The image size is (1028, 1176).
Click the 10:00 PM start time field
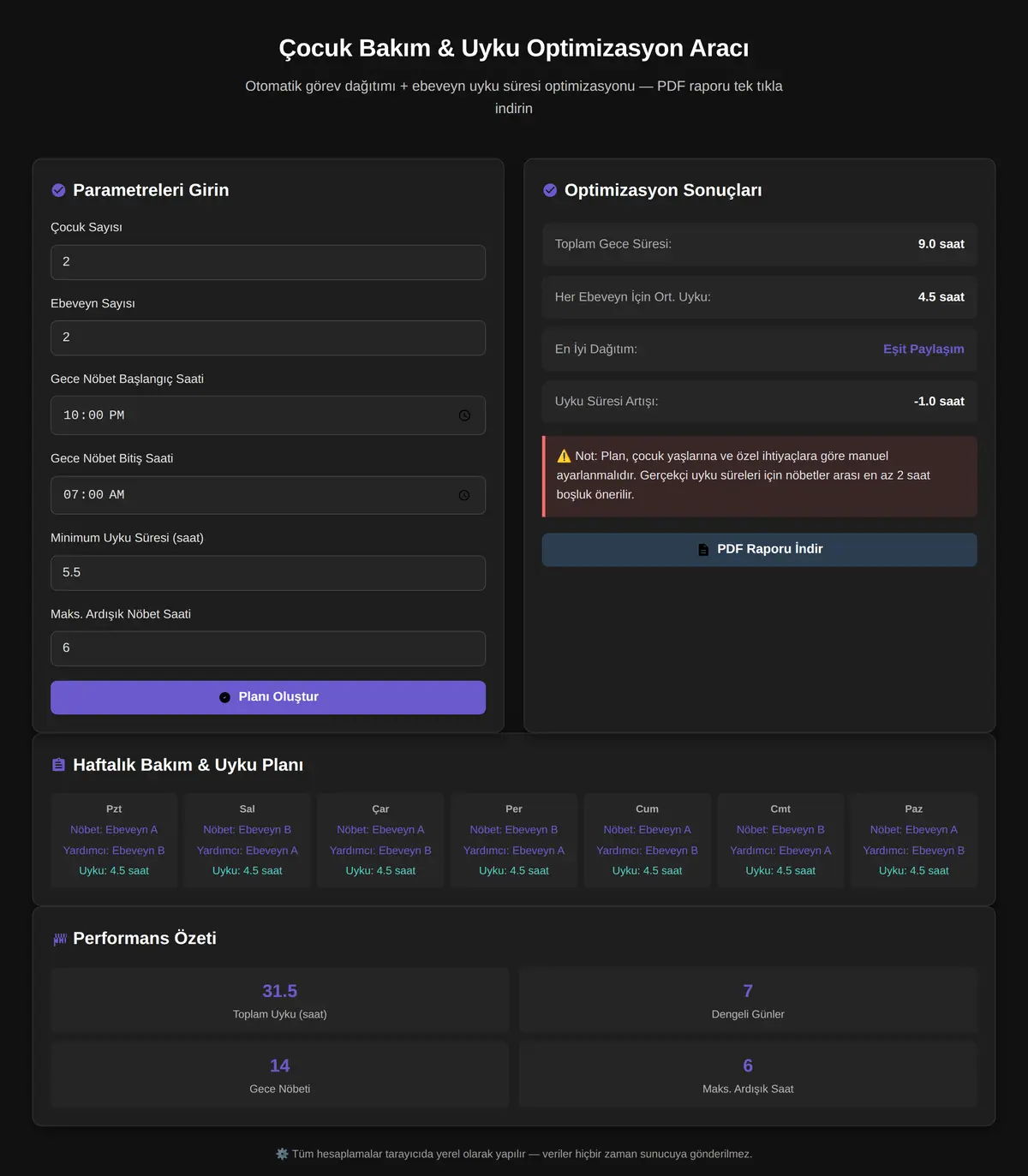click(x=268, y=415)
